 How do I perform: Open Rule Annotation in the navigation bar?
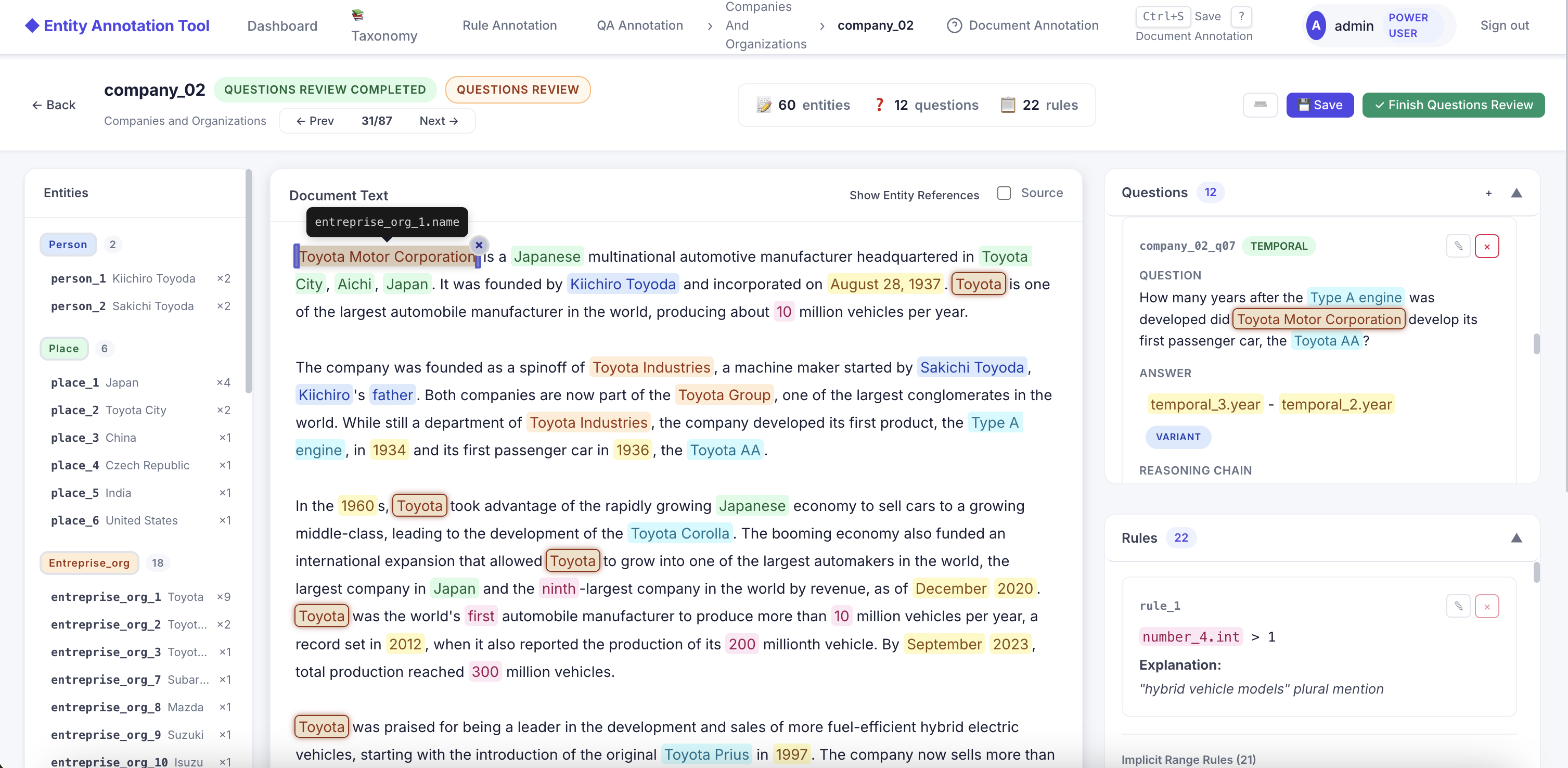pyautogui.click(x=509, y=25)
